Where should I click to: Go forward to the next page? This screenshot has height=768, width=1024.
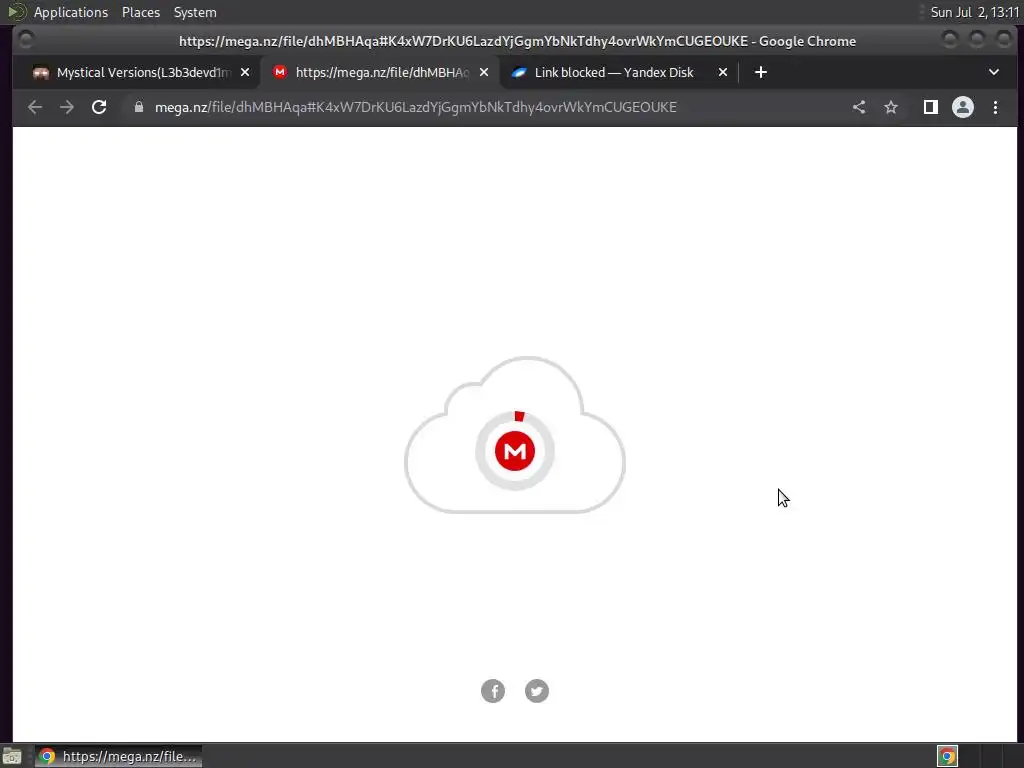[67, 107]
